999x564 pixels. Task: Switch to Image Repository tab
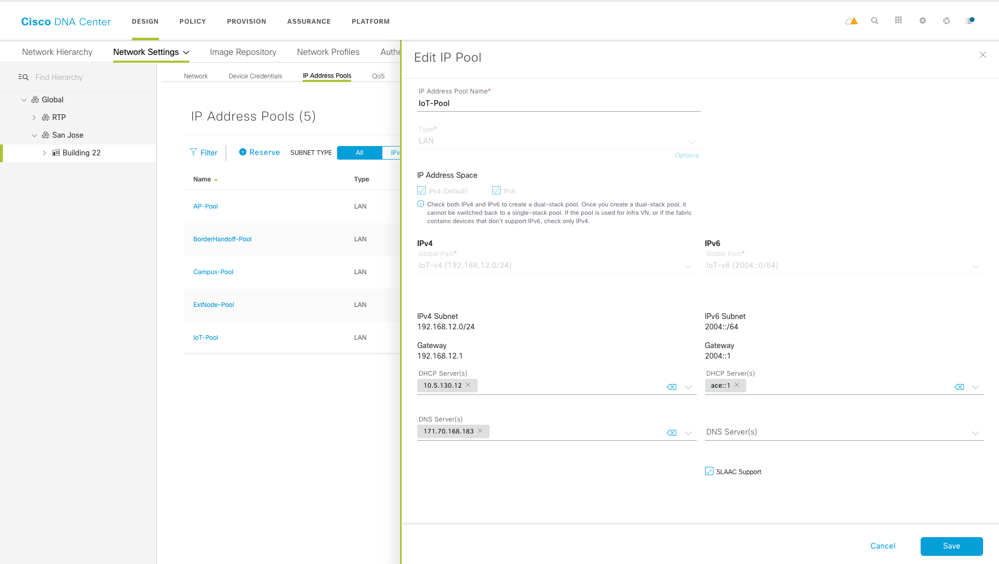point(243,52)
